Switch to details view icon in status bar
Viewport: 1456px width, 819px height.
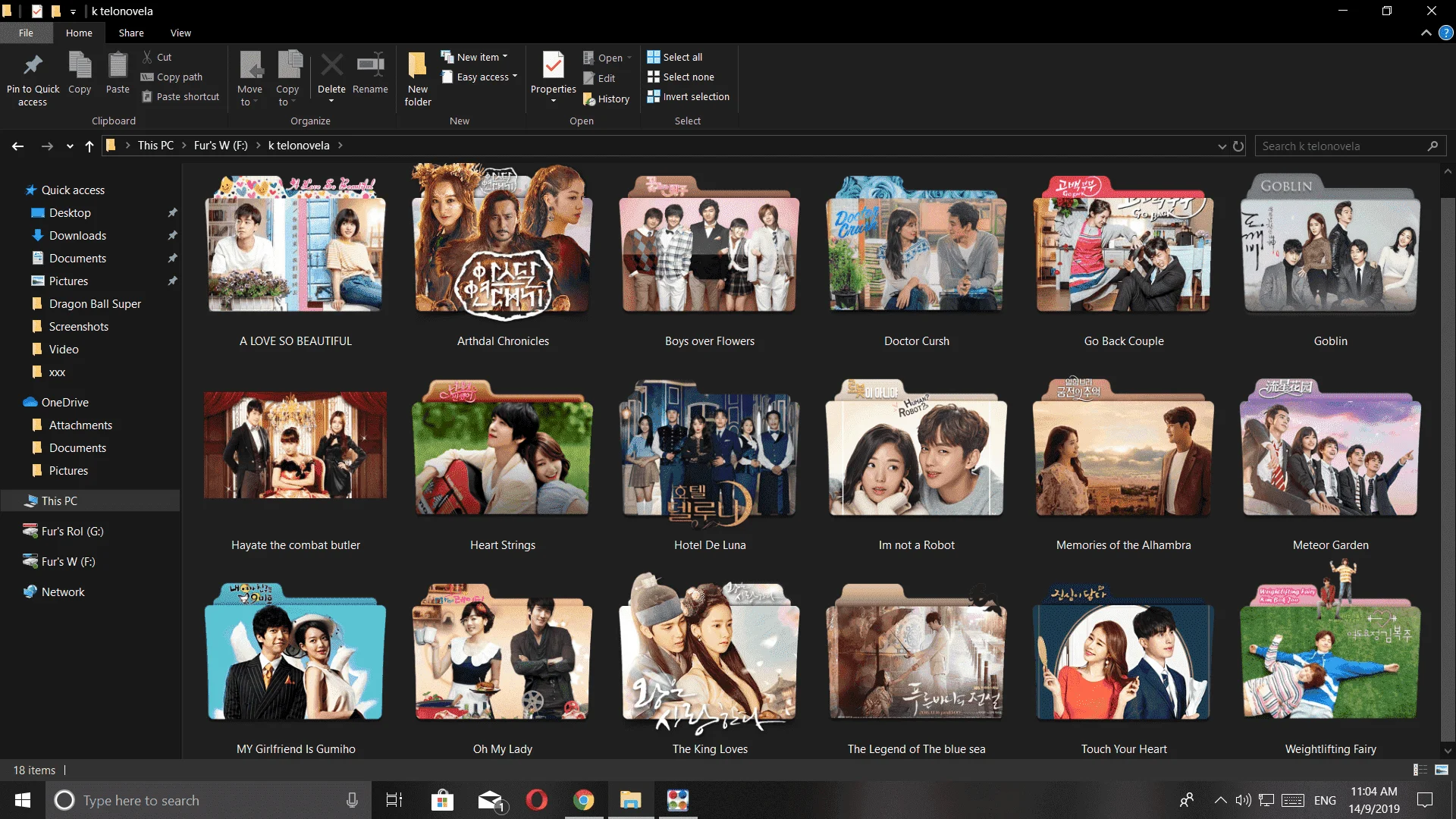click(x=1420, y=770)
